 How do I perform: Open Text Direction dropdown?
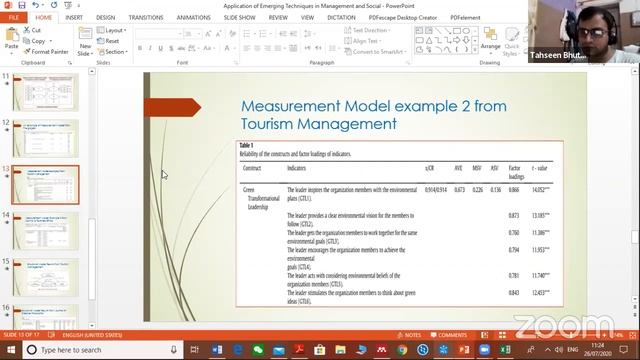(x=367, y=30)
